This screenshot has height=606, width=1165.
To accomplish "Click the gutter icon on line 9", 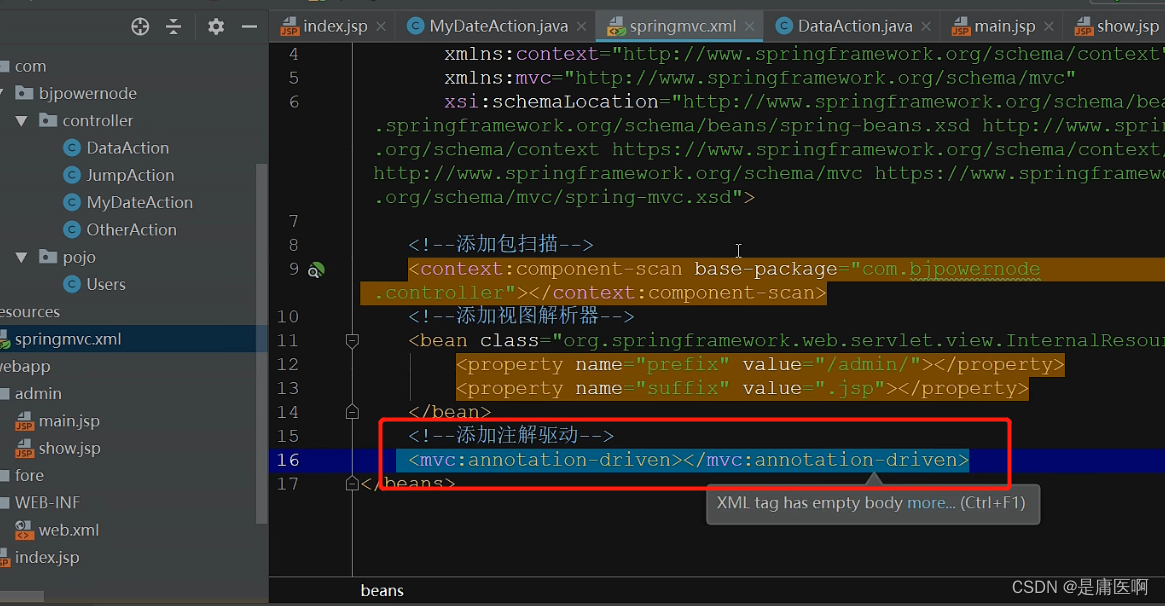I will point(316,270).
